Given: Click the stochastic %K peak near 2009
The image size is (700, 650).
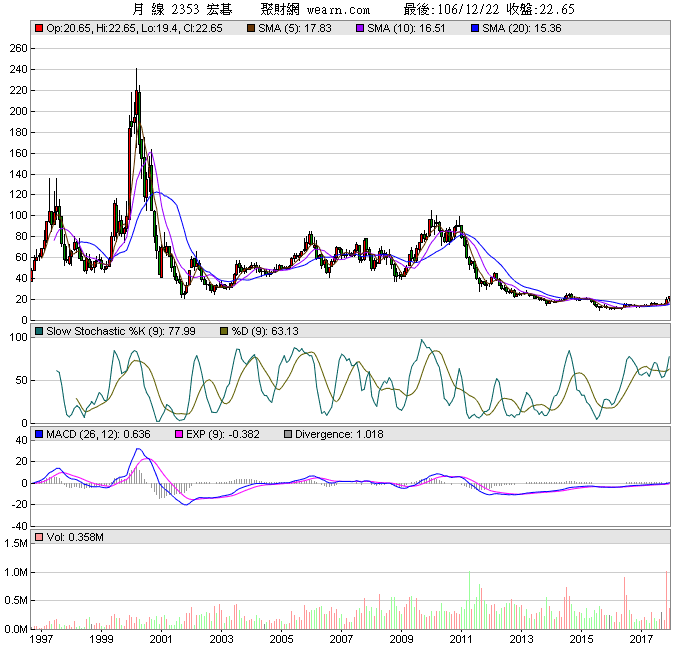Looking at the screenshot, I should coord(422,341).
